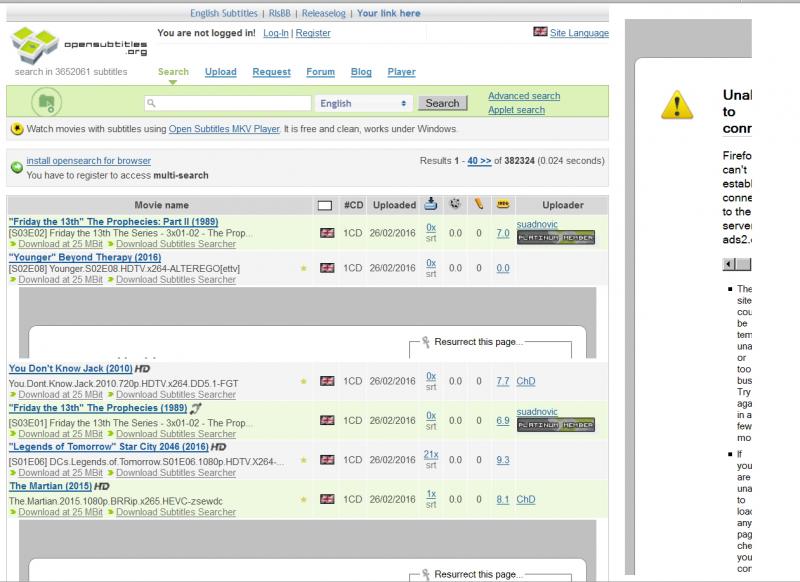The width and height of the screenshot is (800, 582).
Task: Click the OpenSubtitles.org logo
Action: [77, 45]
